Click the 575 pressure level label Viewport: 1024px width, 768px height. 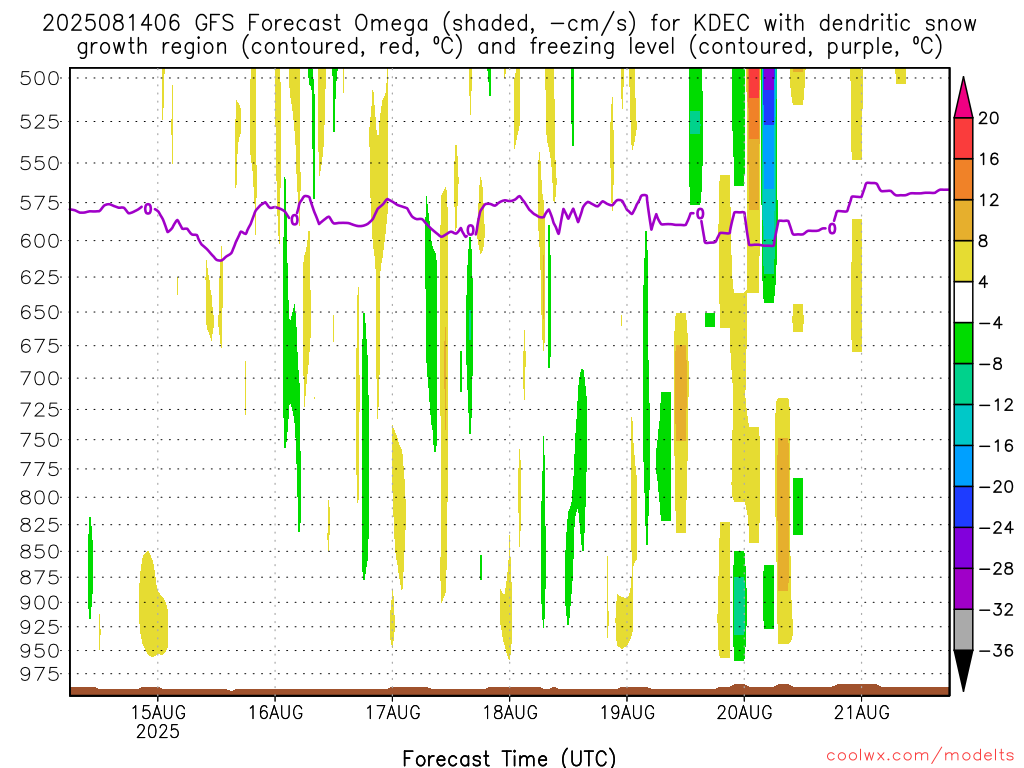(40, 203)
